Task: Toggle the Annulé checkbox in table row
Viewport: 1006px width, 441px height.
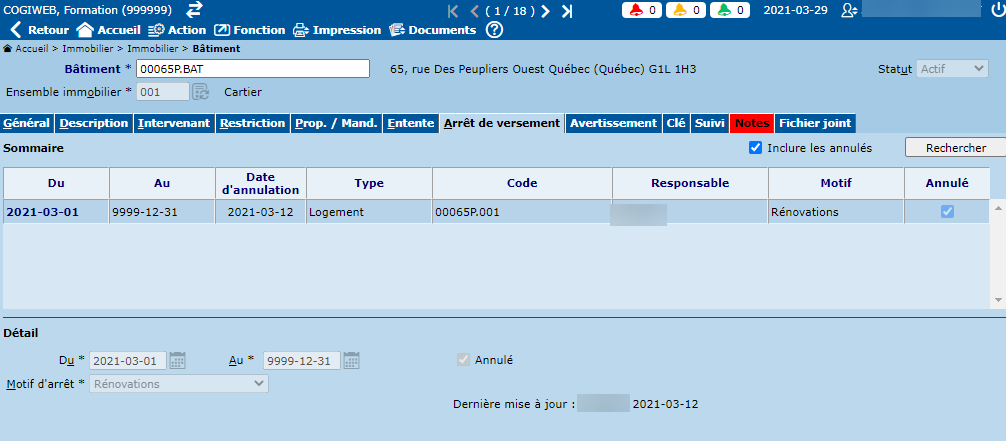Action: tap(947, 212)
